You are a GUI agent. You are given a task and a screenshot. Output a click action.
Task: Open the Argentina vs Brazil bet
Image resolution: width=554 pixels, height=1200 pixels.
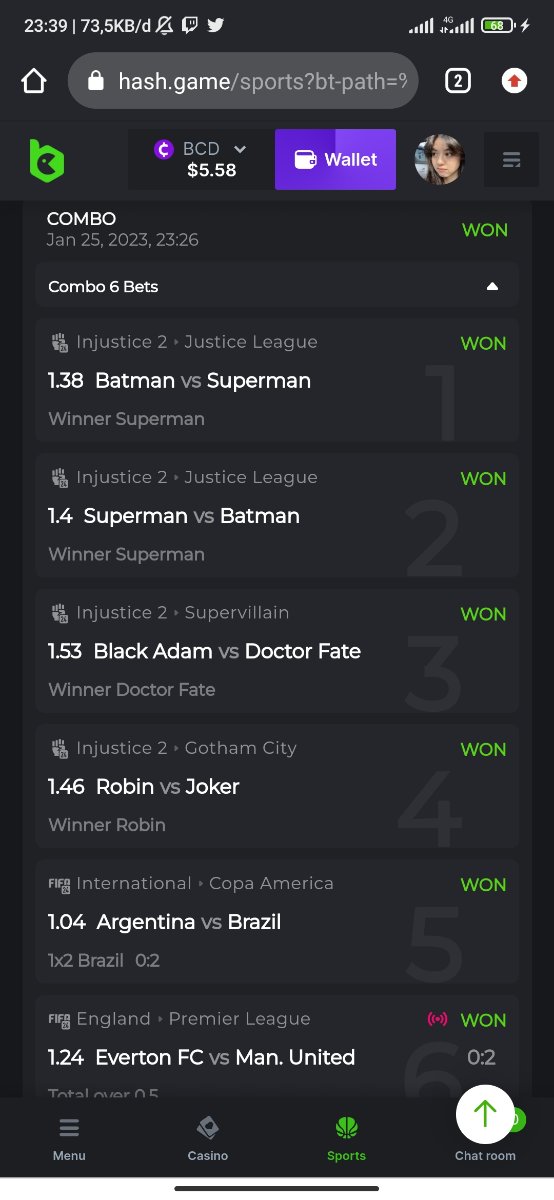click(x=277, y=922)
